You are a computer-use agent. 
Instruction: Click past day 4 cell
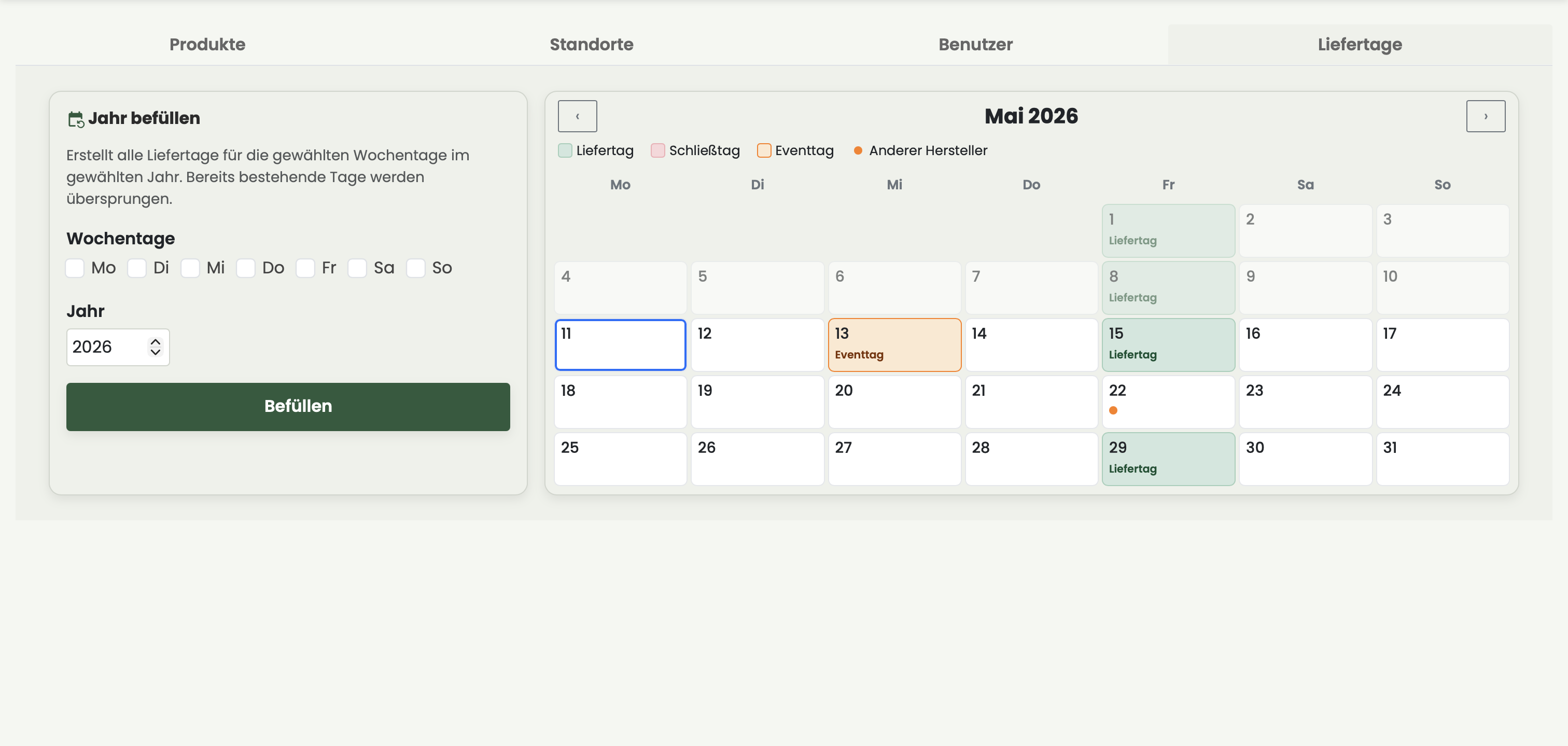click(x=620, y=288)
